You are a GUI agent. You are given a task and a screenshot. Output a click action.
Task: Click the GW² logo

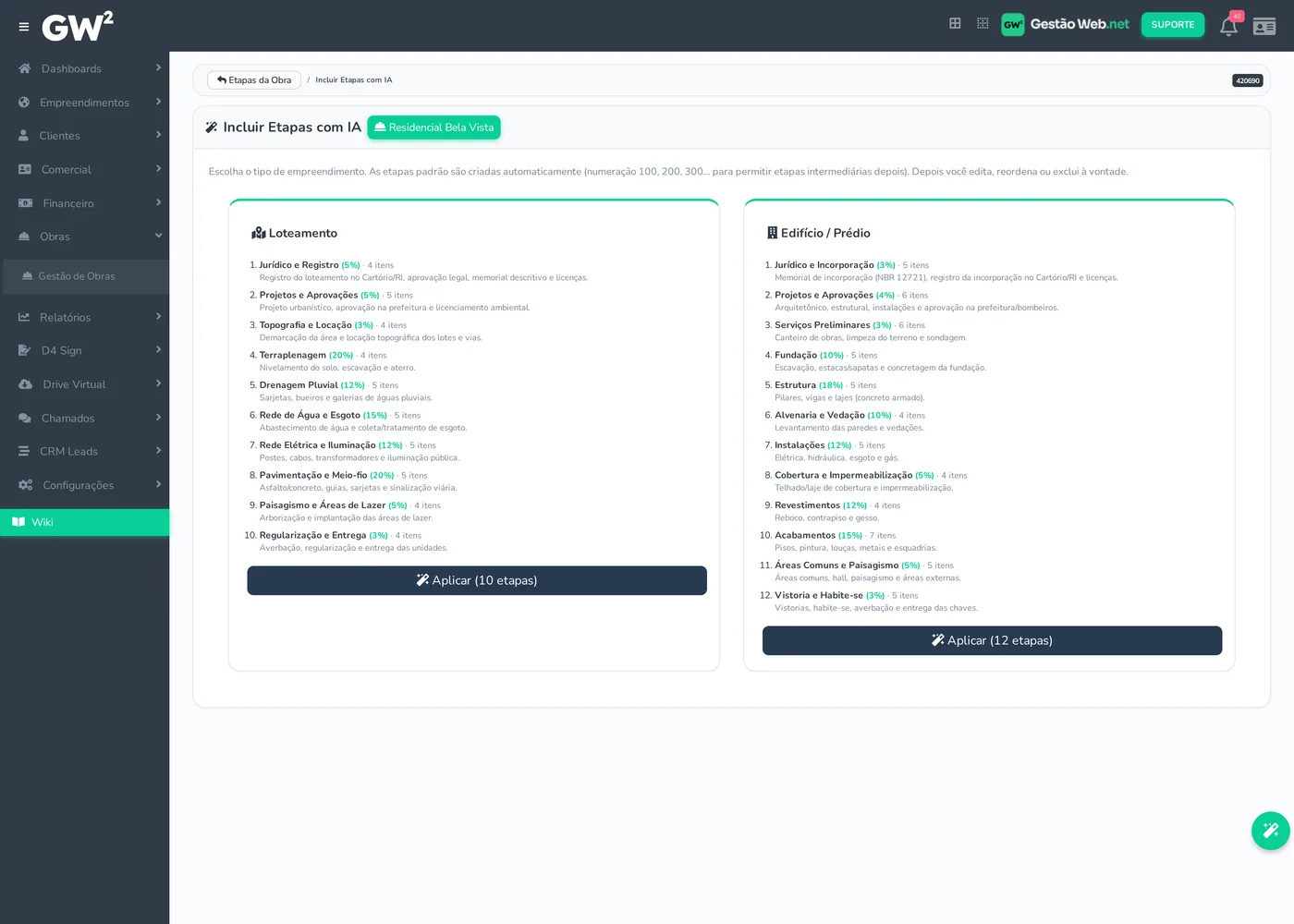78,26
